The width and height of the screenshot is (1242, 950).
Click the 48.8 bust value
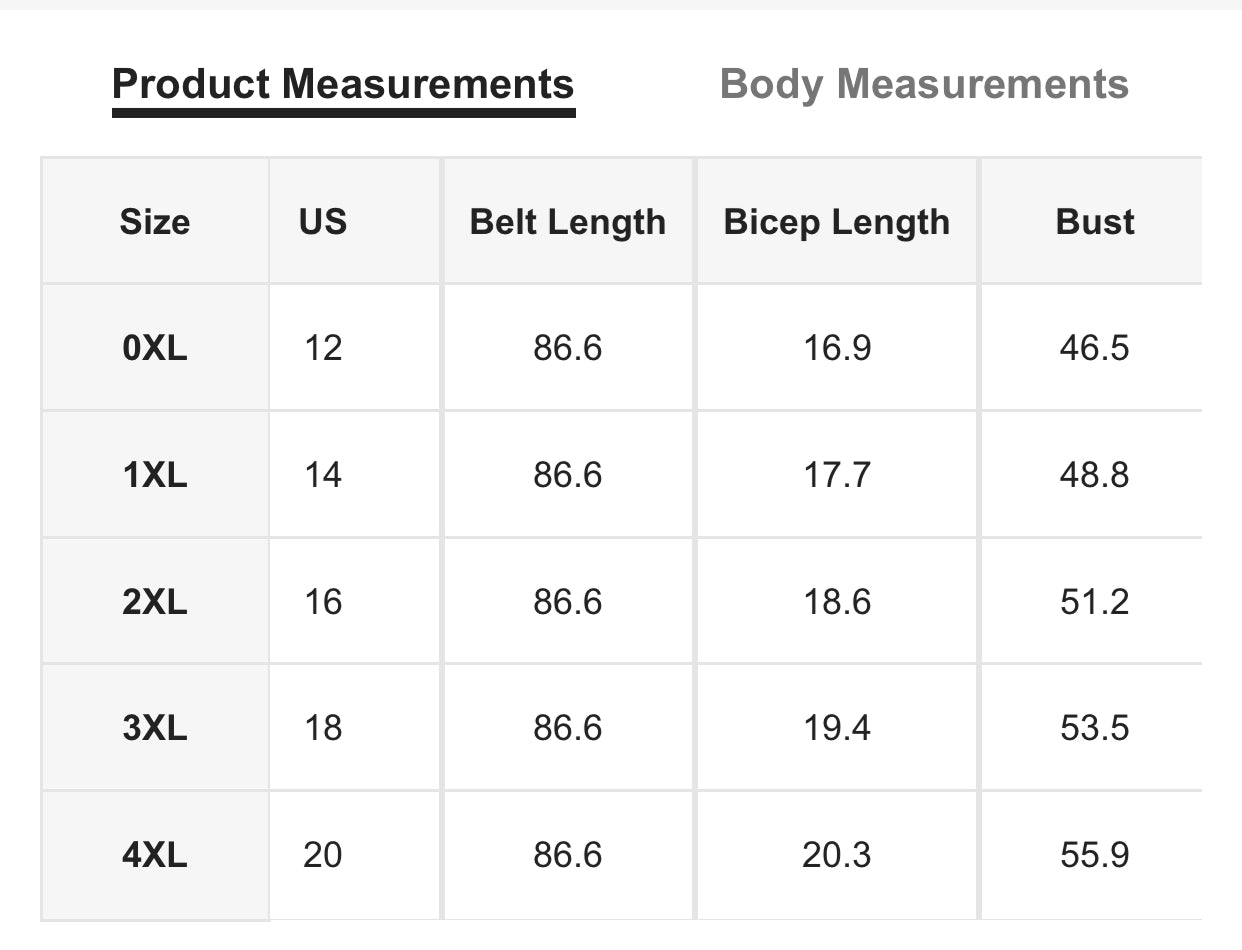(x=1094, y=475)
